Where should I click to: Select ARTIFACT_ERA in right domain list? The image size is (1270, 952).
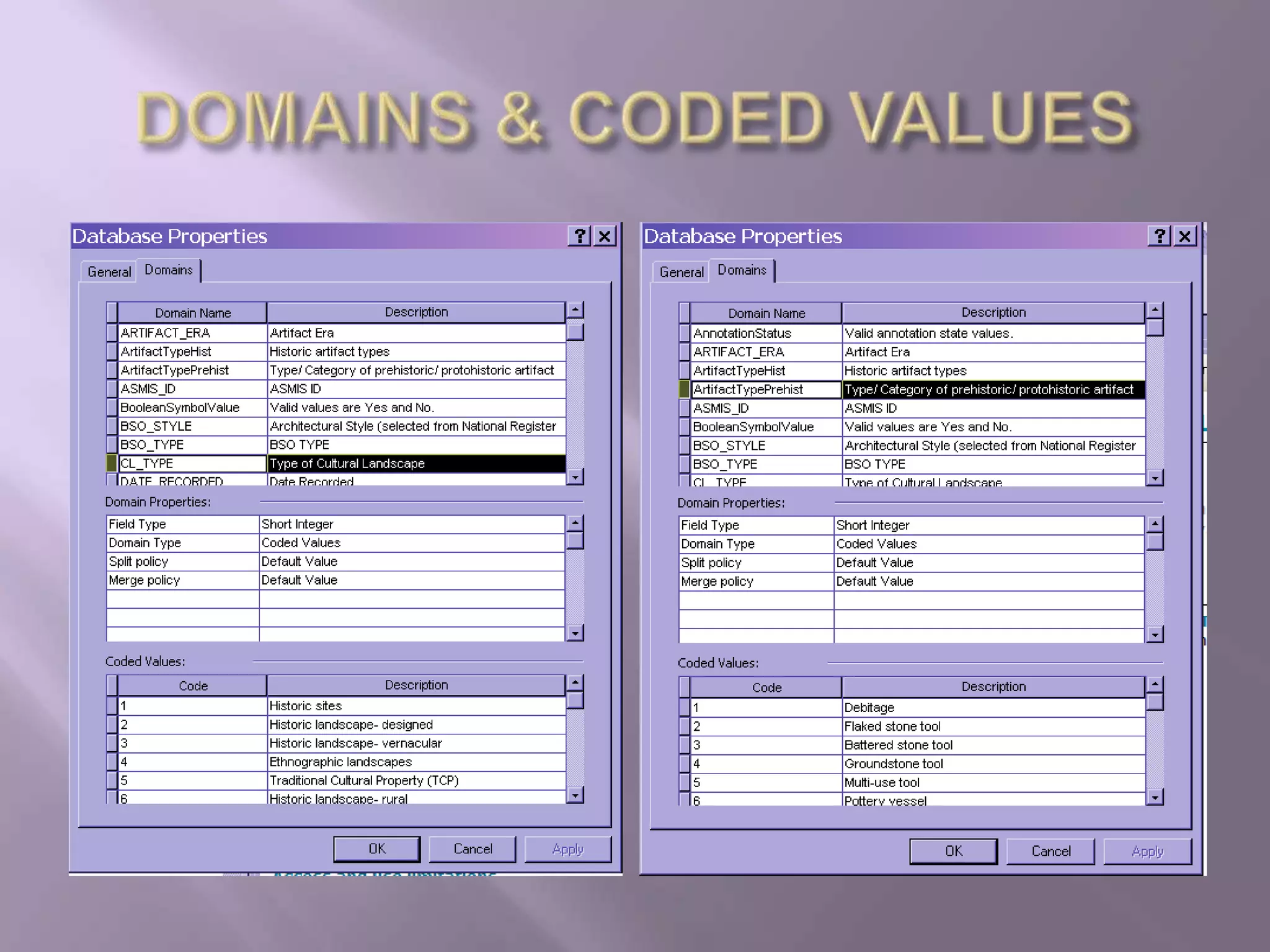(766, 352)
